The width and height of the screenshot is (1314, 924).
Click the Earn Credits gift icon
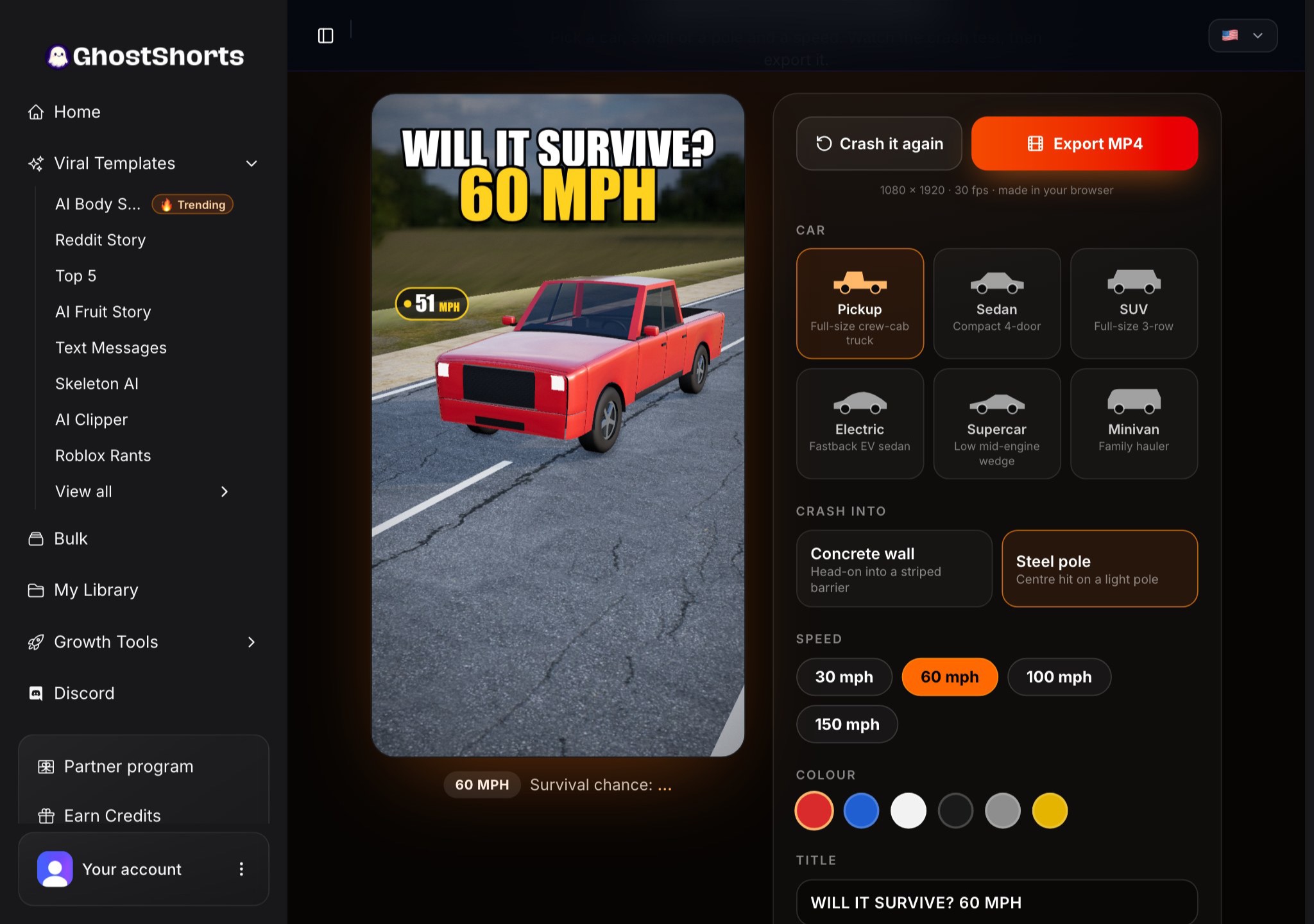pos(46,816)
